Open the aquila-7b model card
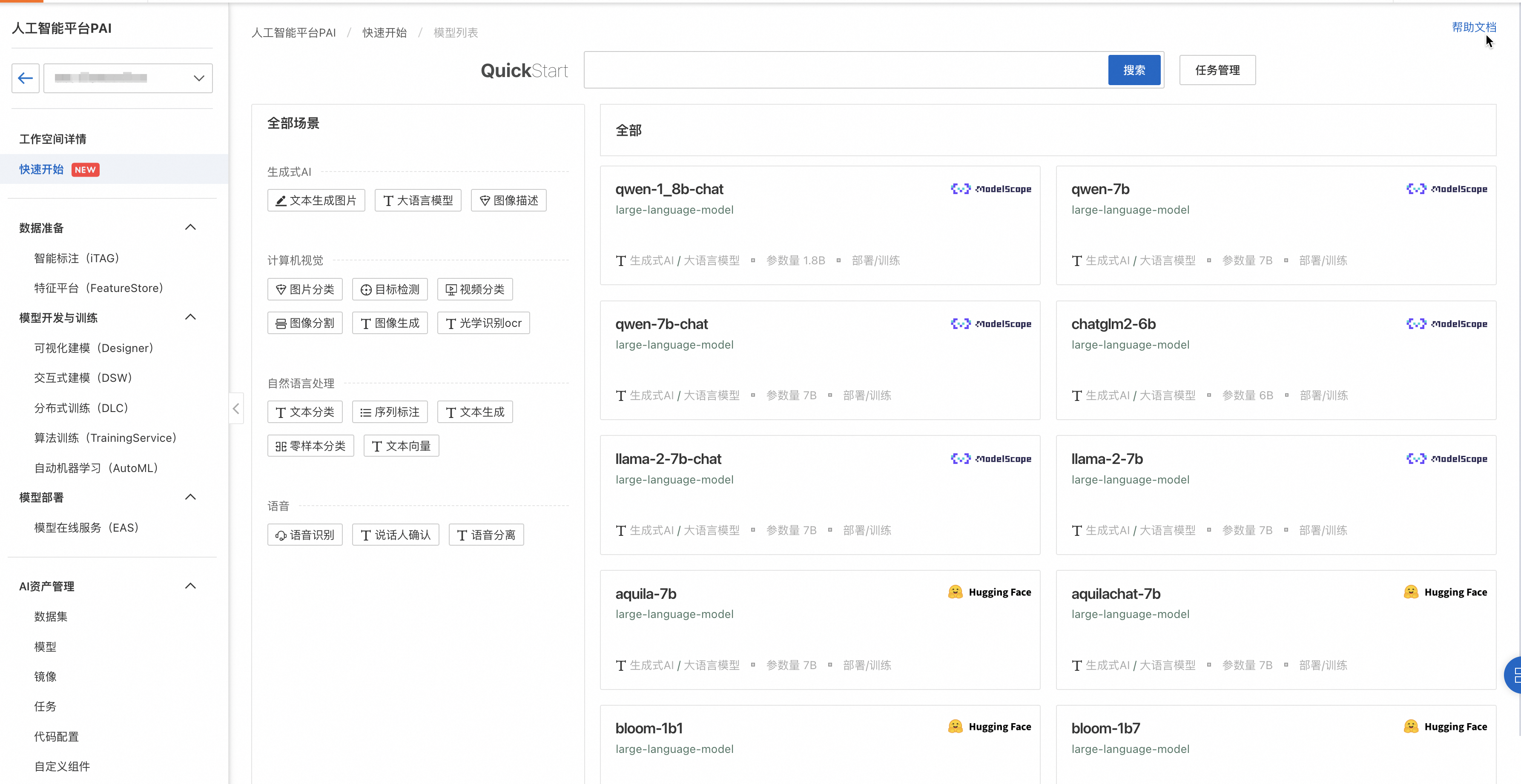Viewport: 1521px width, 784px height. 820,630
